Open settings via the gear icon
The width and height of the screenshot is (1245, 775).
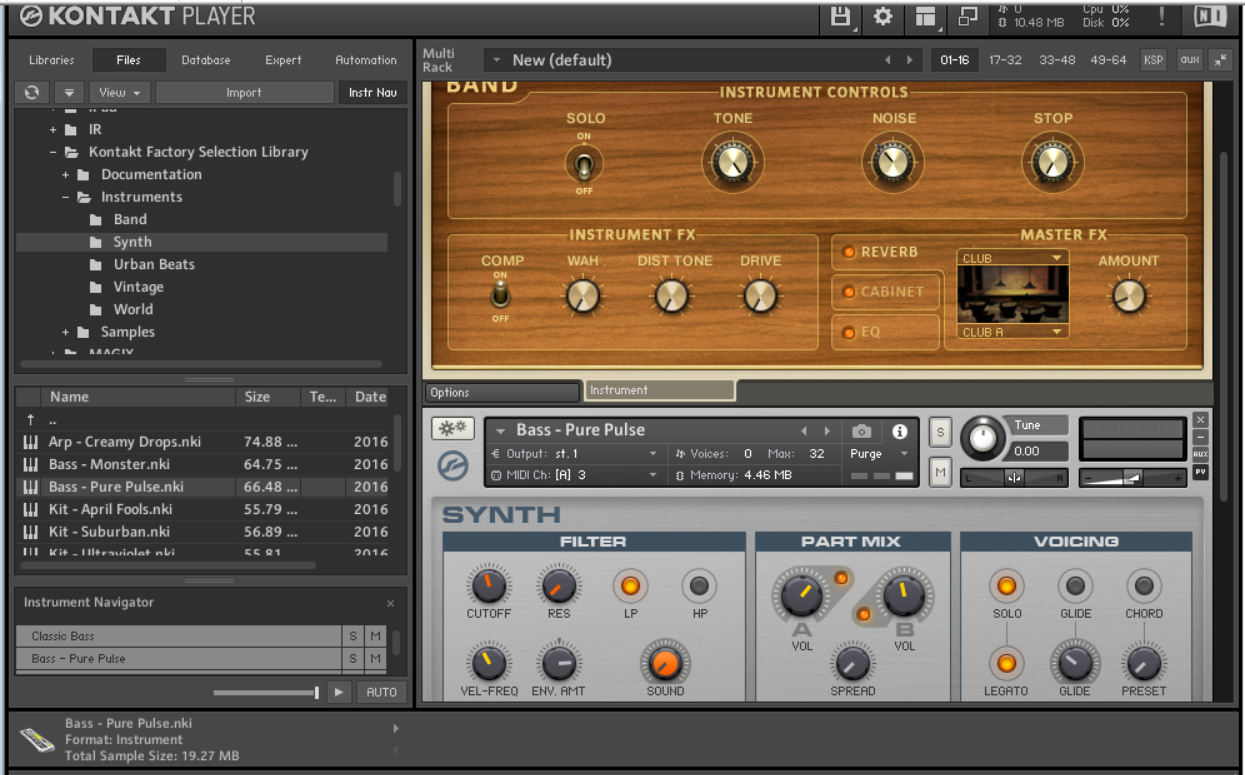[883, 16]
